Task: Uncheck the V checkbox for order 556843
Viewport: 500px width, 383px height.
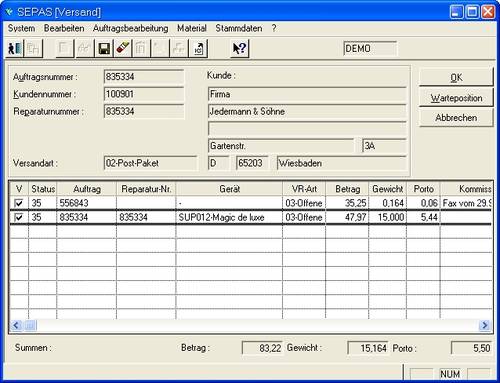Action: click(x=19, y=203)
